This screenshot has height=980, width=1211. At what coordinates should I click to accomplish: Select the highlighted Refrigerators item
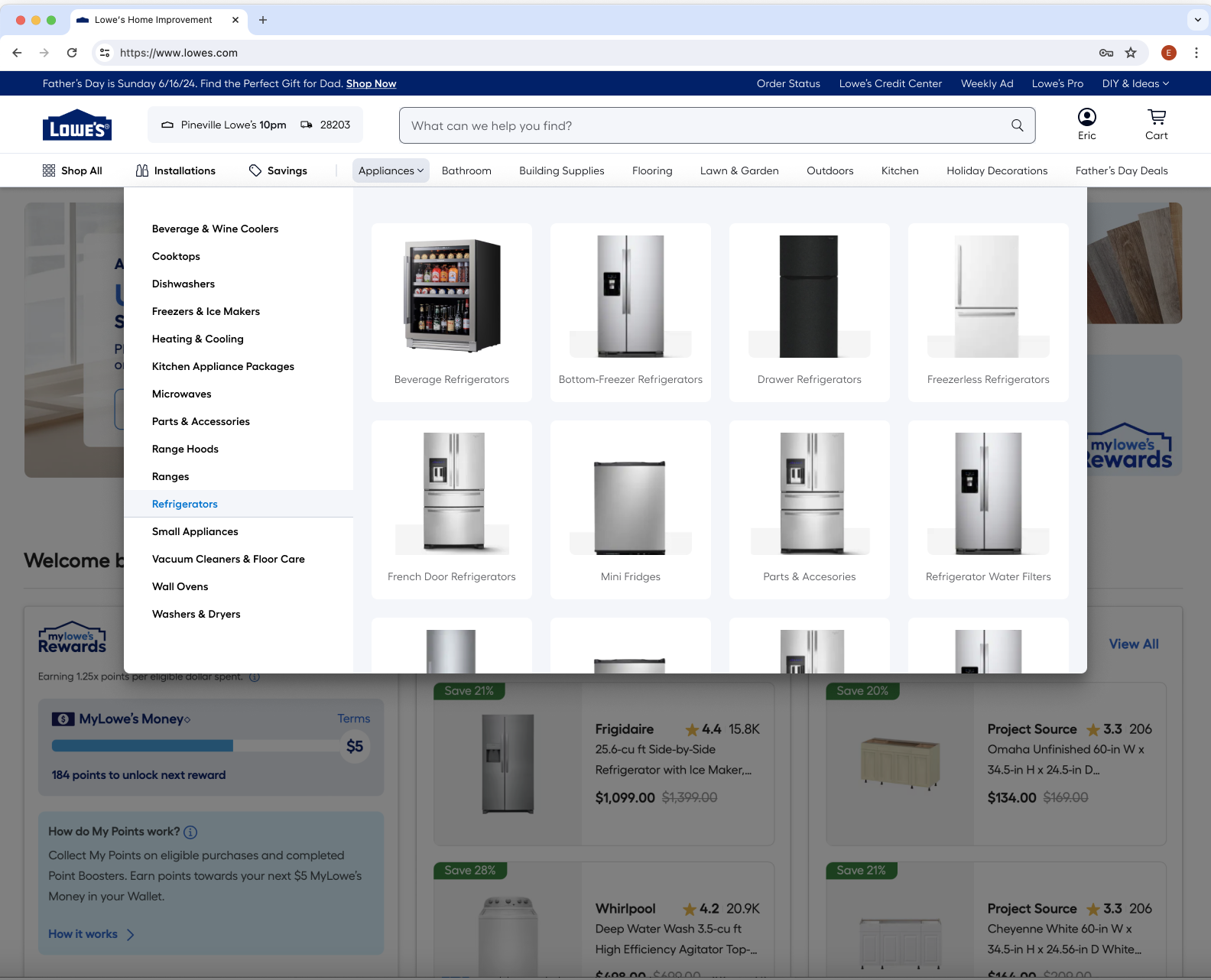(239, 504)
